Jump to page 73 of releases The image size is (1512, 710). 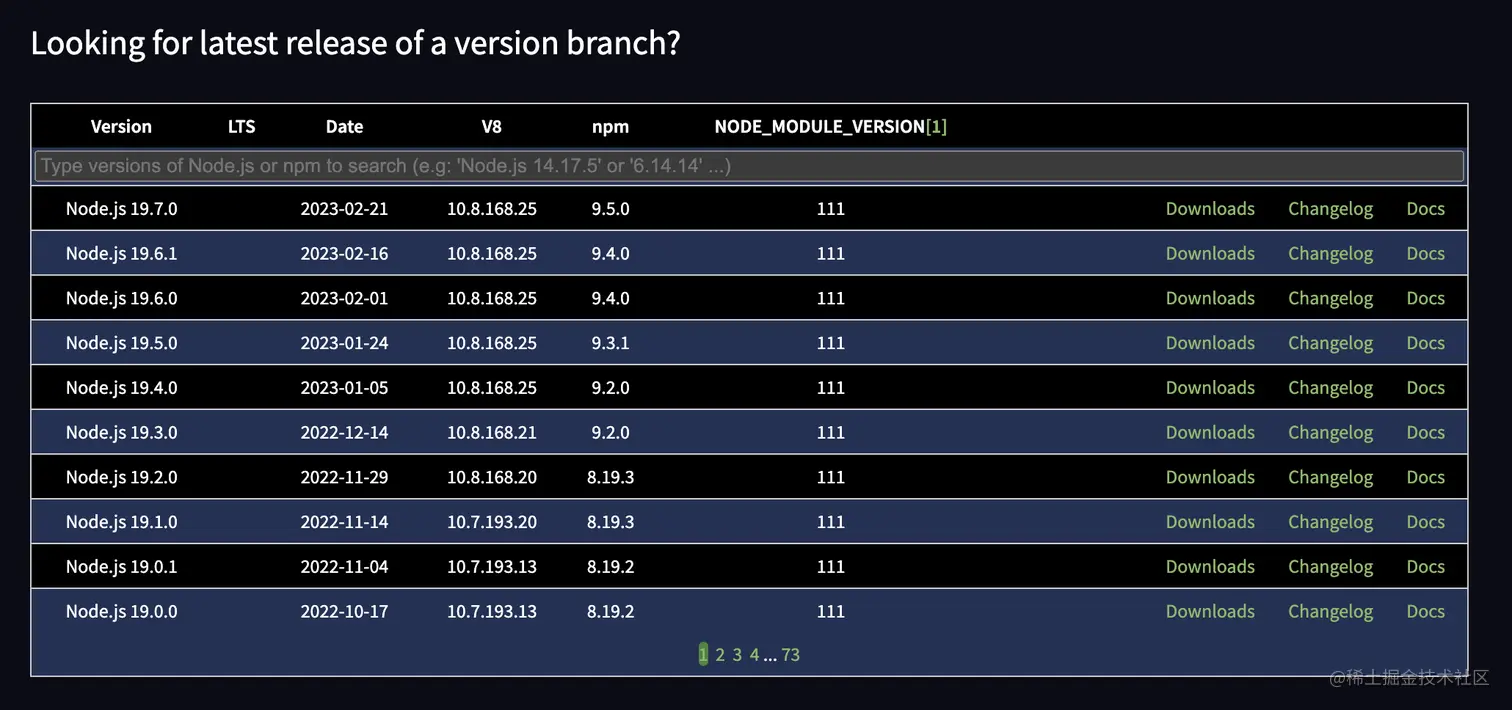(790, 654)
